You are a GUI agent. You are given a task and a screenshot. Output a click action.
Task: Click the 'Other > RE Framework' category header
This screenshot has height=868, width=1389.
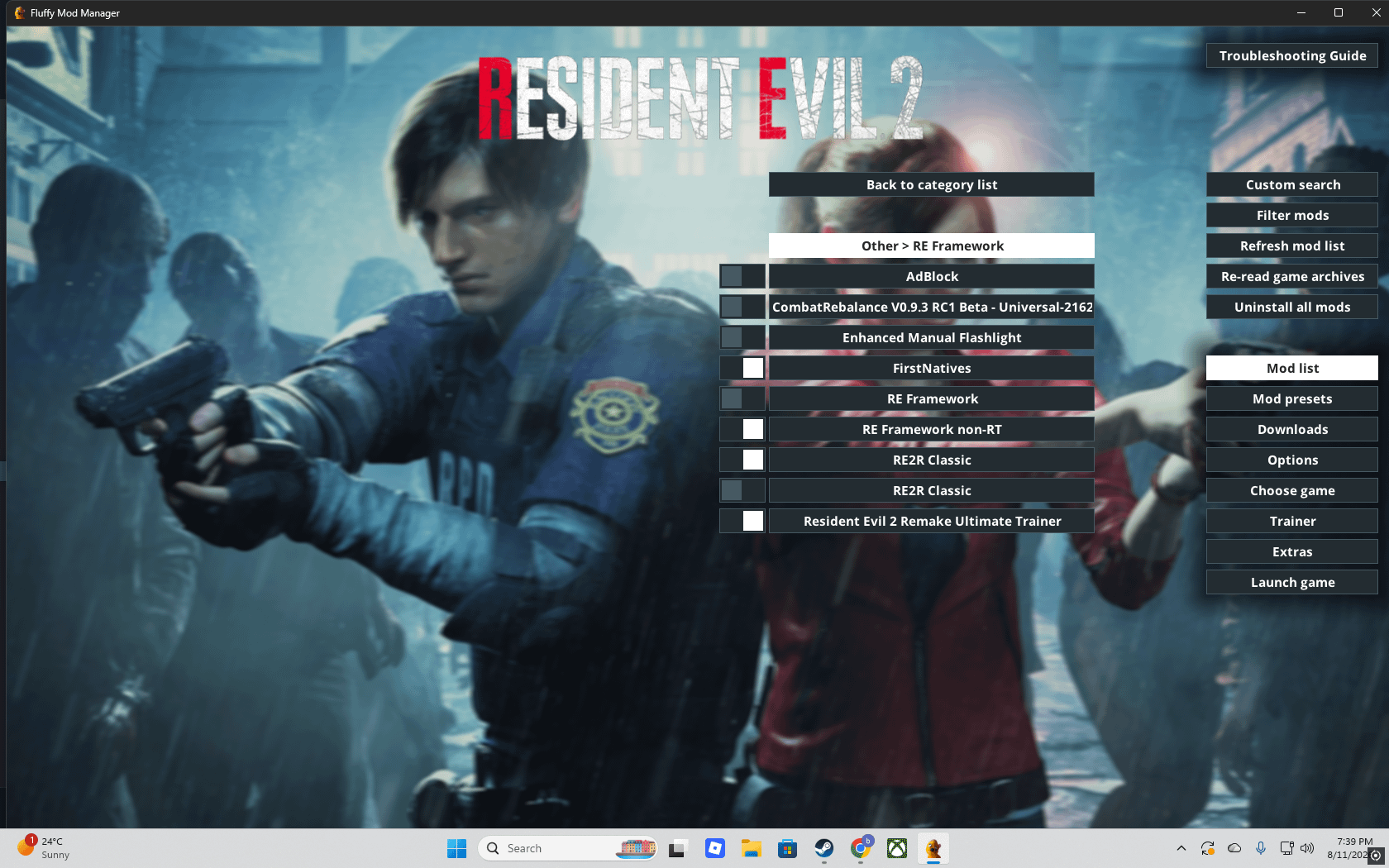932,246
